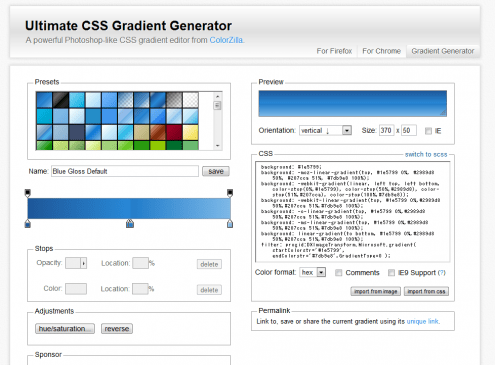Screen dimensions: 495x365
Task: Click the gradient editor bar
Action: 129,208
